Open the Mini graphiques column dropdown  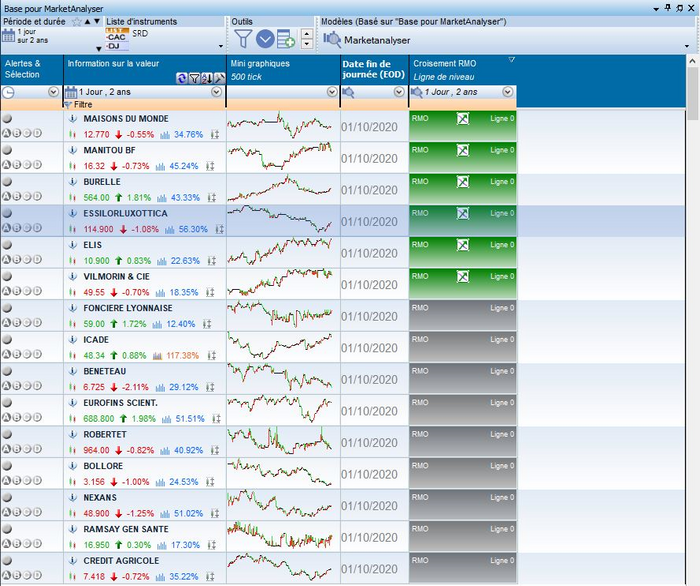coord(332,92)
